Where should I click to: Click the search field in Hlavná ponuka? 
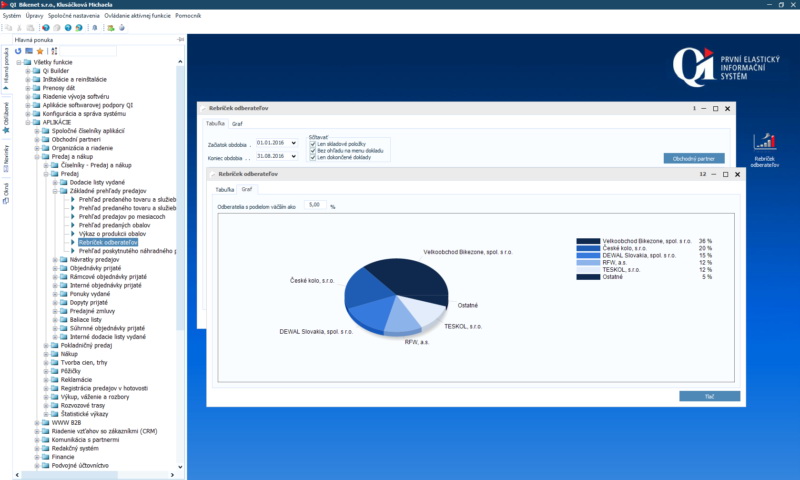[88, 51]
